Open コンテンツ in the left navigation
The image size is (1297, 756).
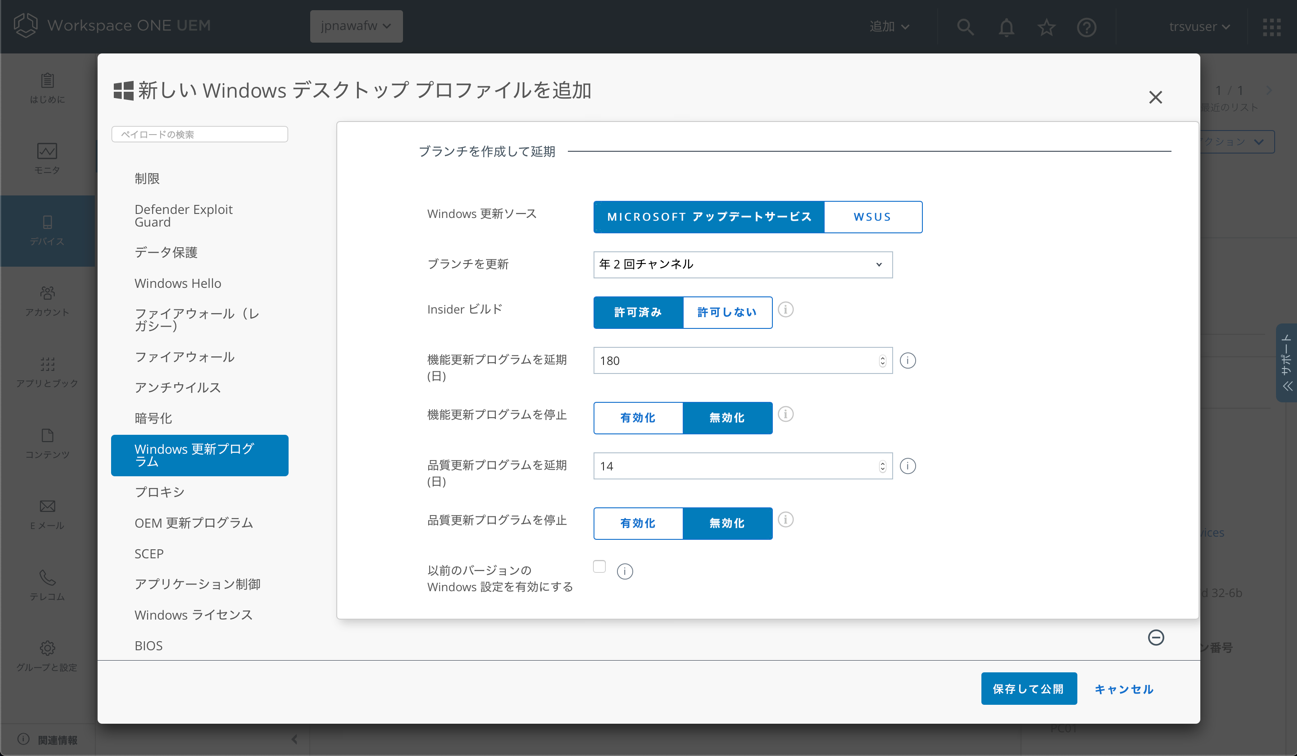pyautogui.click(x=47, y=444)
